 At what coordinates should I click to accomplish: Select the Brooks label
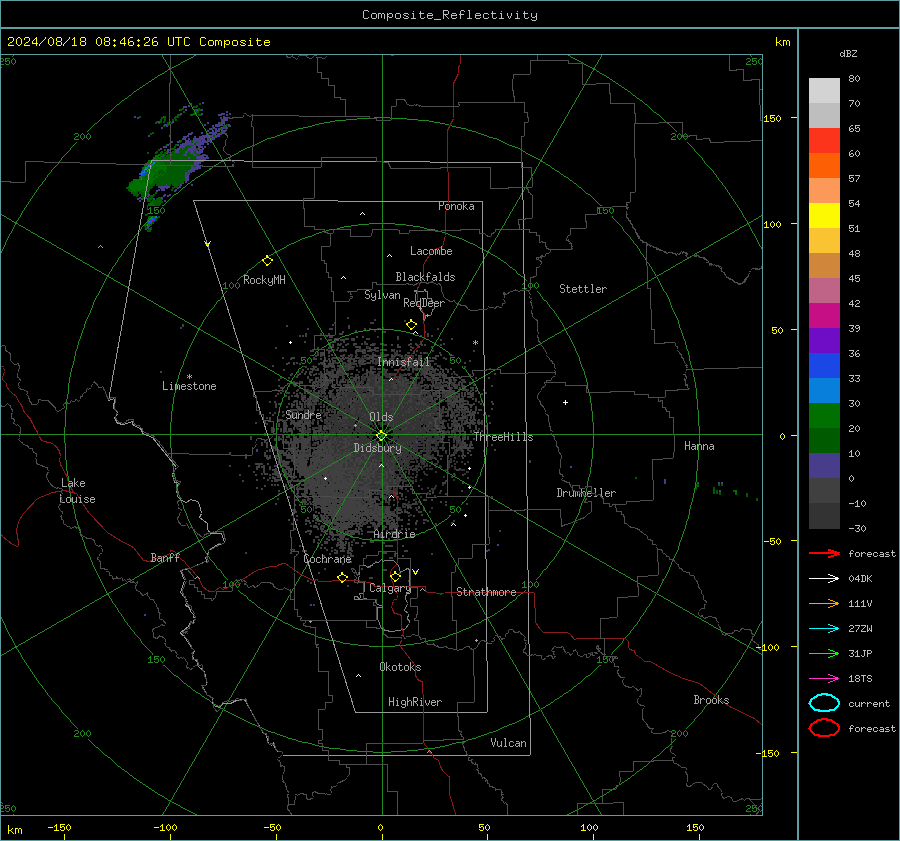click(711, 700)
